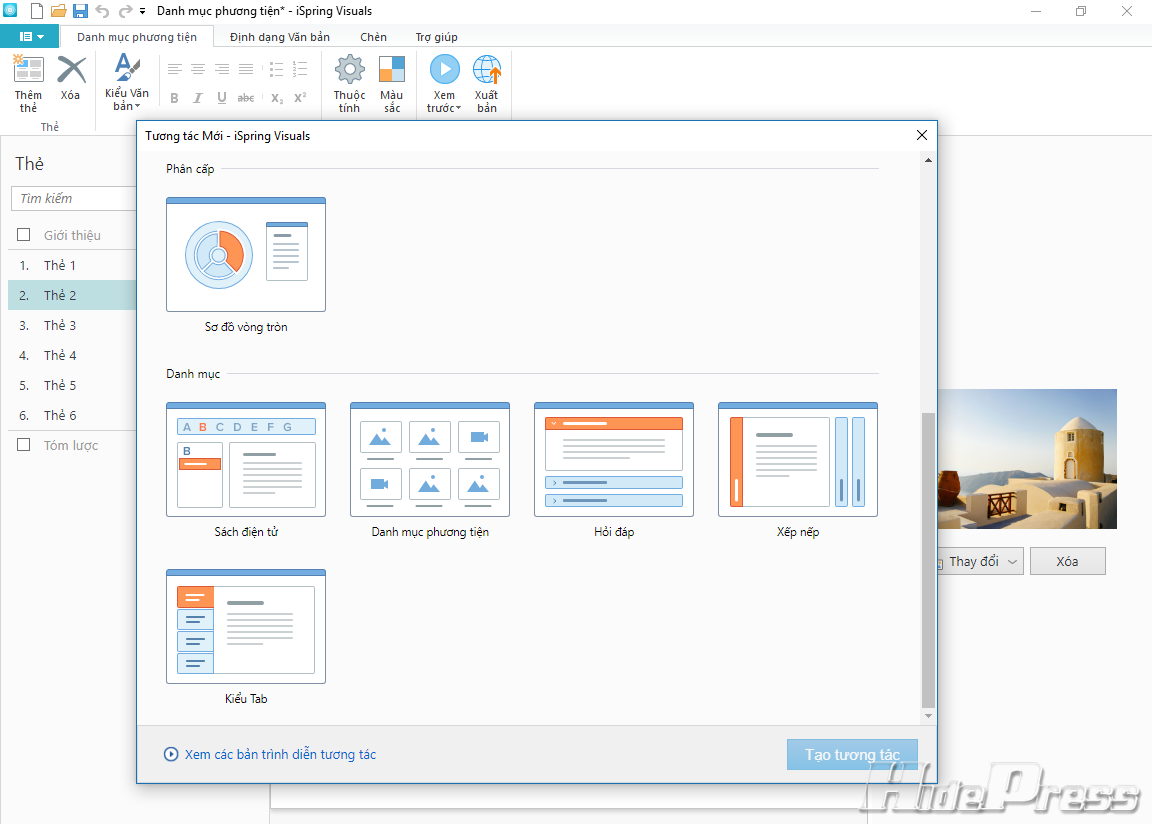Switch to Định dạng Văn bản tab
The height and width of the screenshot is (824, 1152).
[279, 37]
